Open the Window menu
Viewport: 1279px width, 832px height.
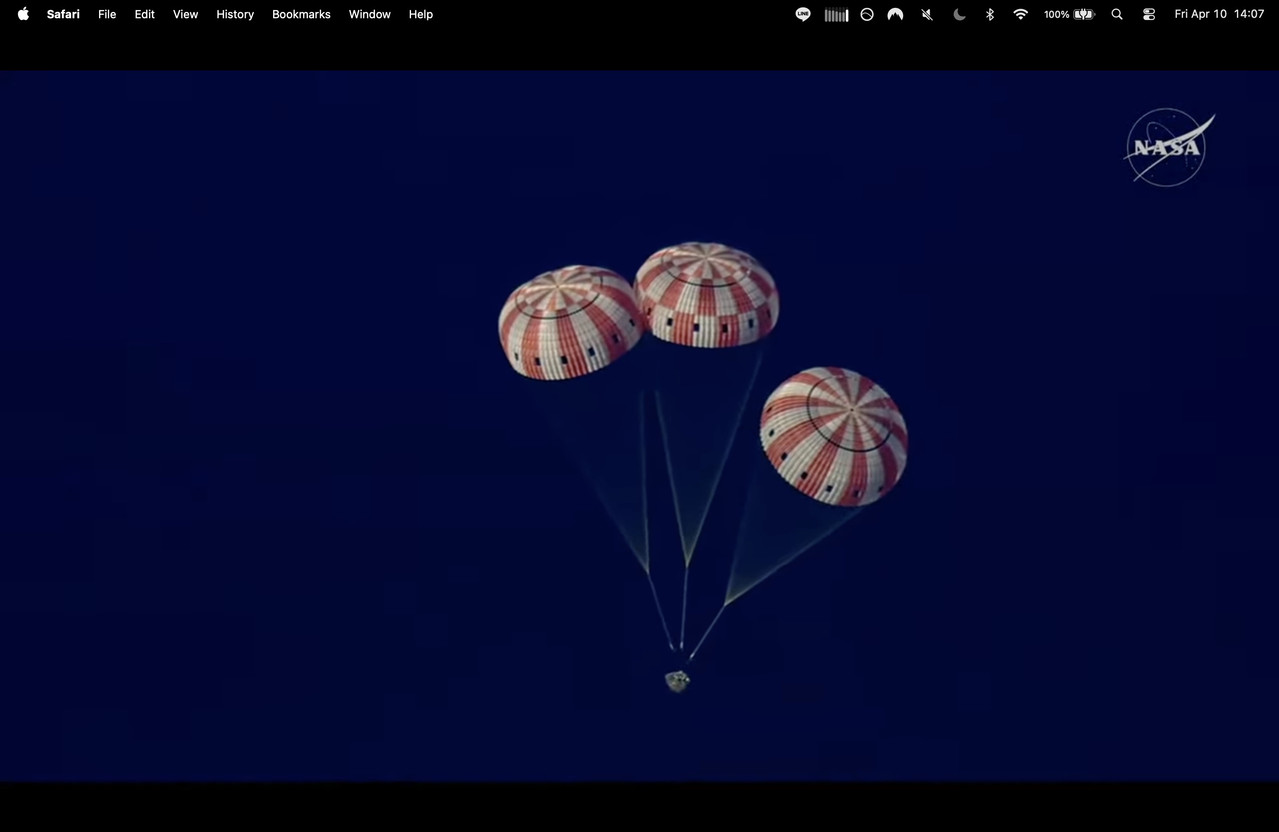tap(369, 14)
